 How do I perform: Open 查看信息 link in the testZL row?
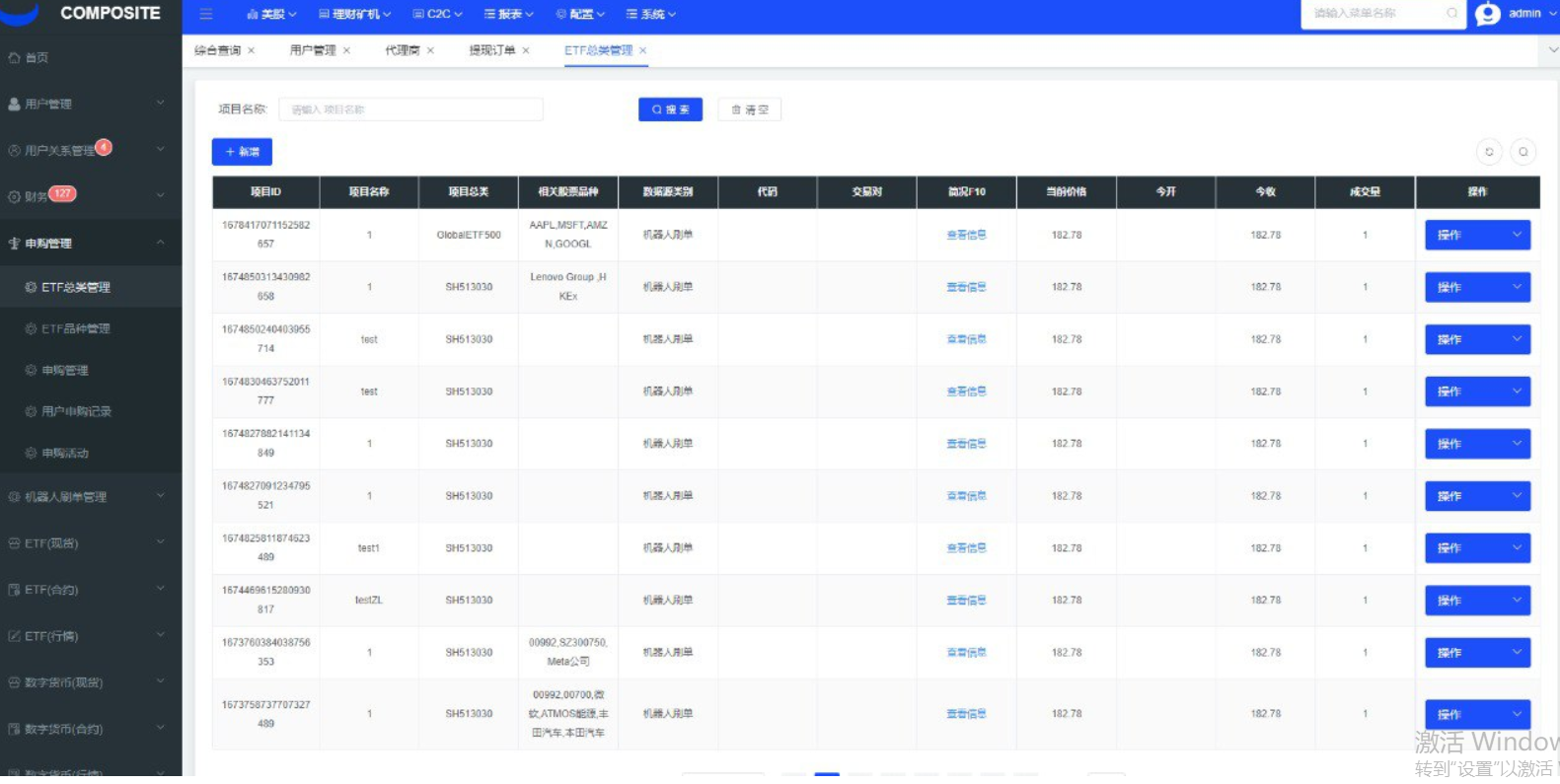[966, 600]
